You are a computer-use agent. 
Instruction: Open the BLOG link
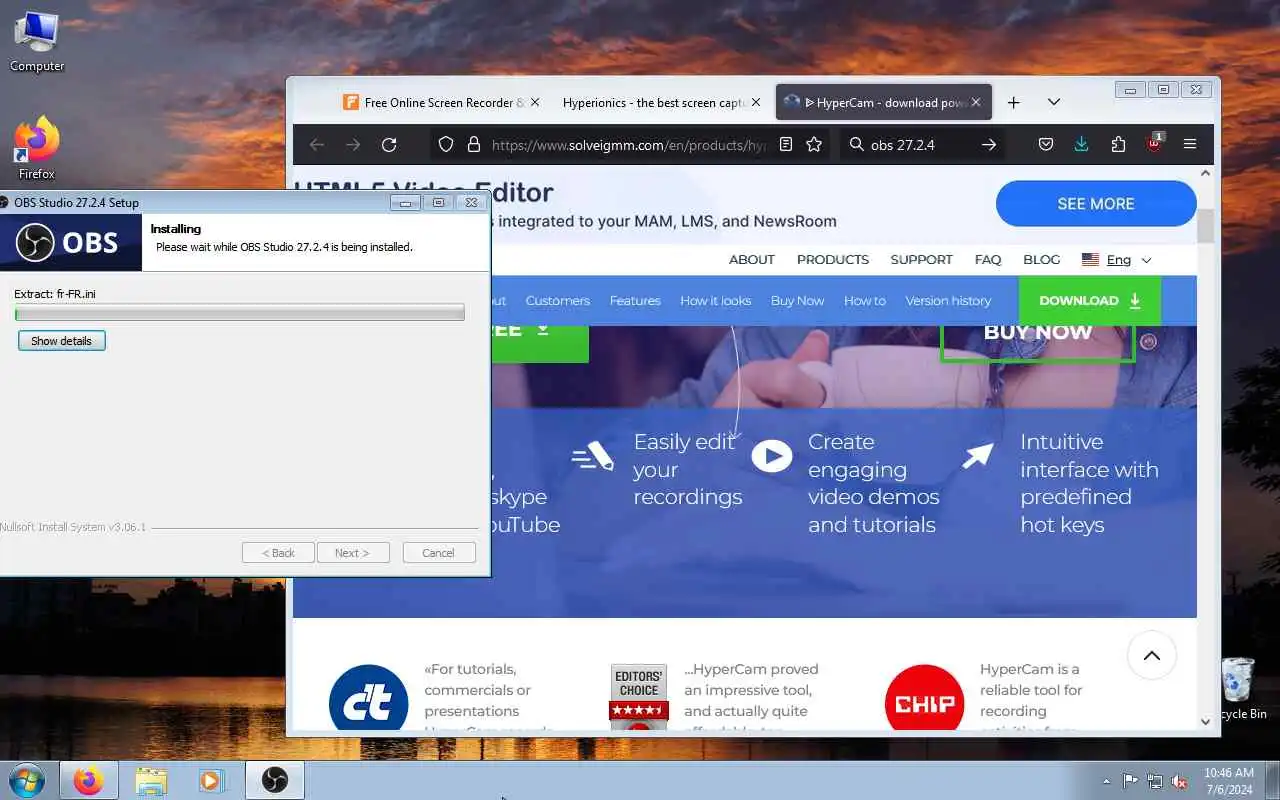(1041, 259)
